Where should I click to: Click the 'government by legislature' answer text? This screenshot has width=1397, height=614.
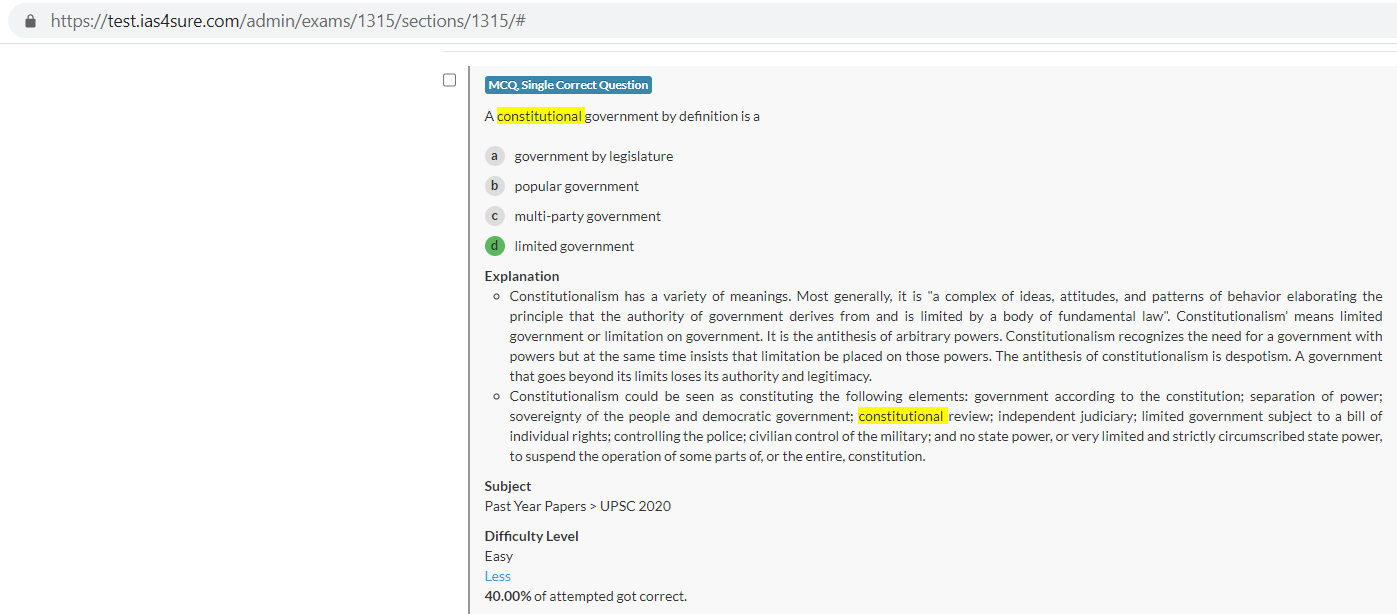point(593,156)
